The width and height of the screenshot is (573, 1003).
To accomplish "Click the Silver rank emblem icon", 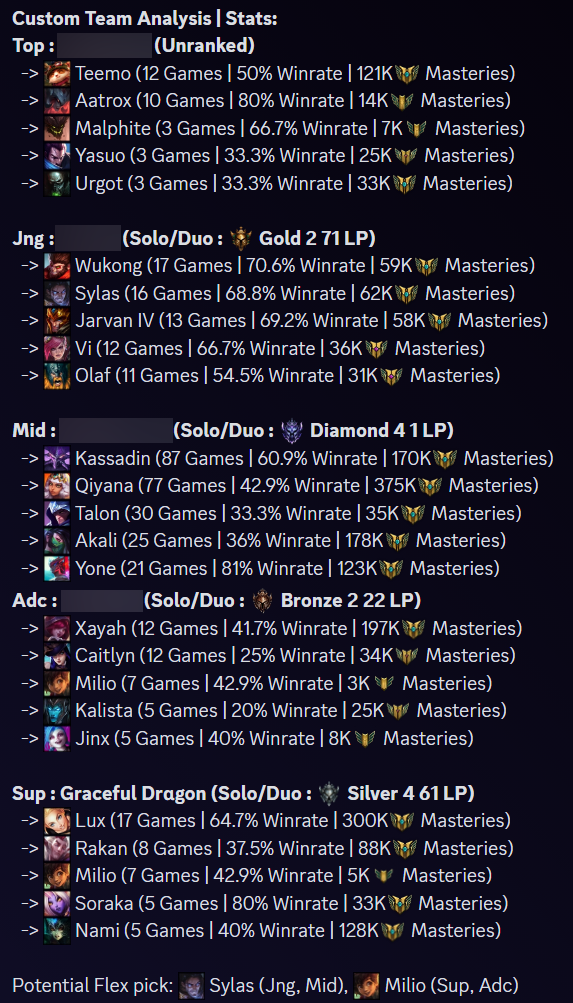I will click(x=329, y=794).
